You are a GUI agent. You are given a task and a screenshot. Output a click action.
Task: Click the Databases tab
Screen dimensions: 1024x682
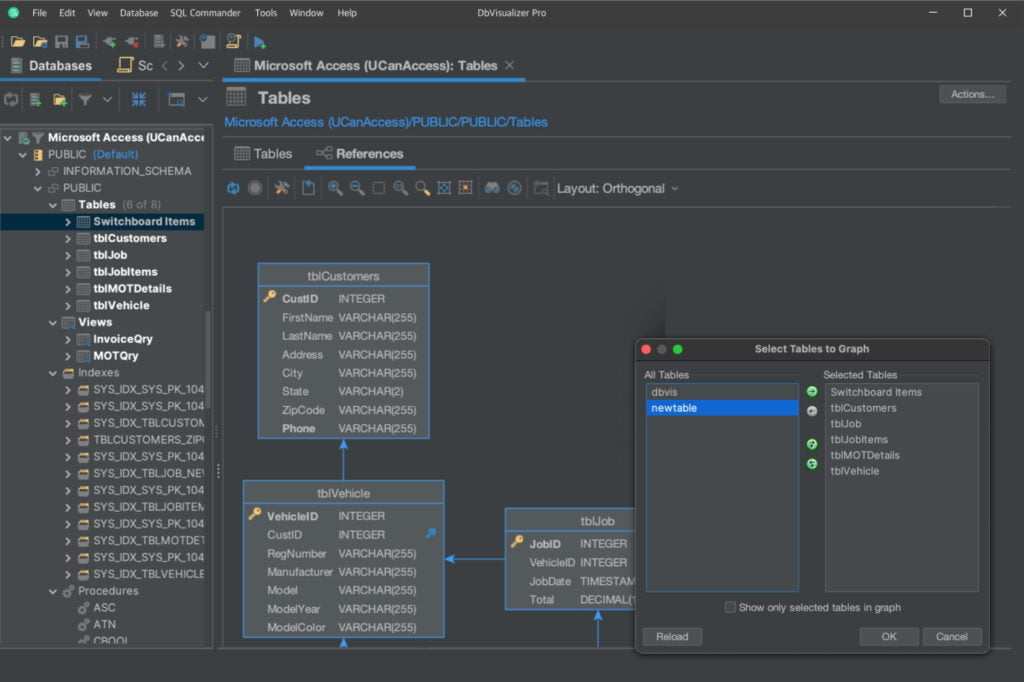coord(52,65)
